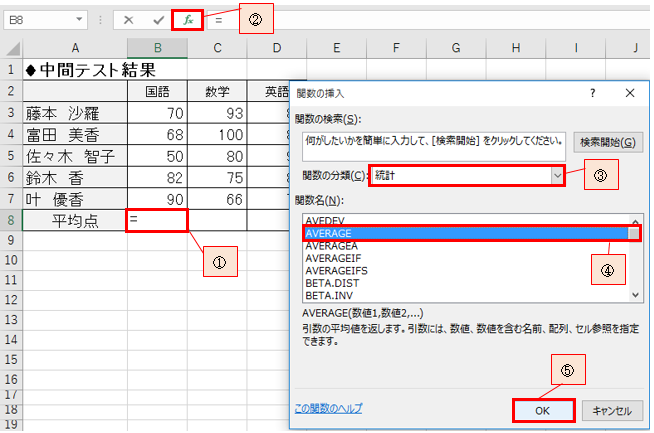654x433 pixels.
Task: Click the Insert Function fx icon
Action: 187,19
